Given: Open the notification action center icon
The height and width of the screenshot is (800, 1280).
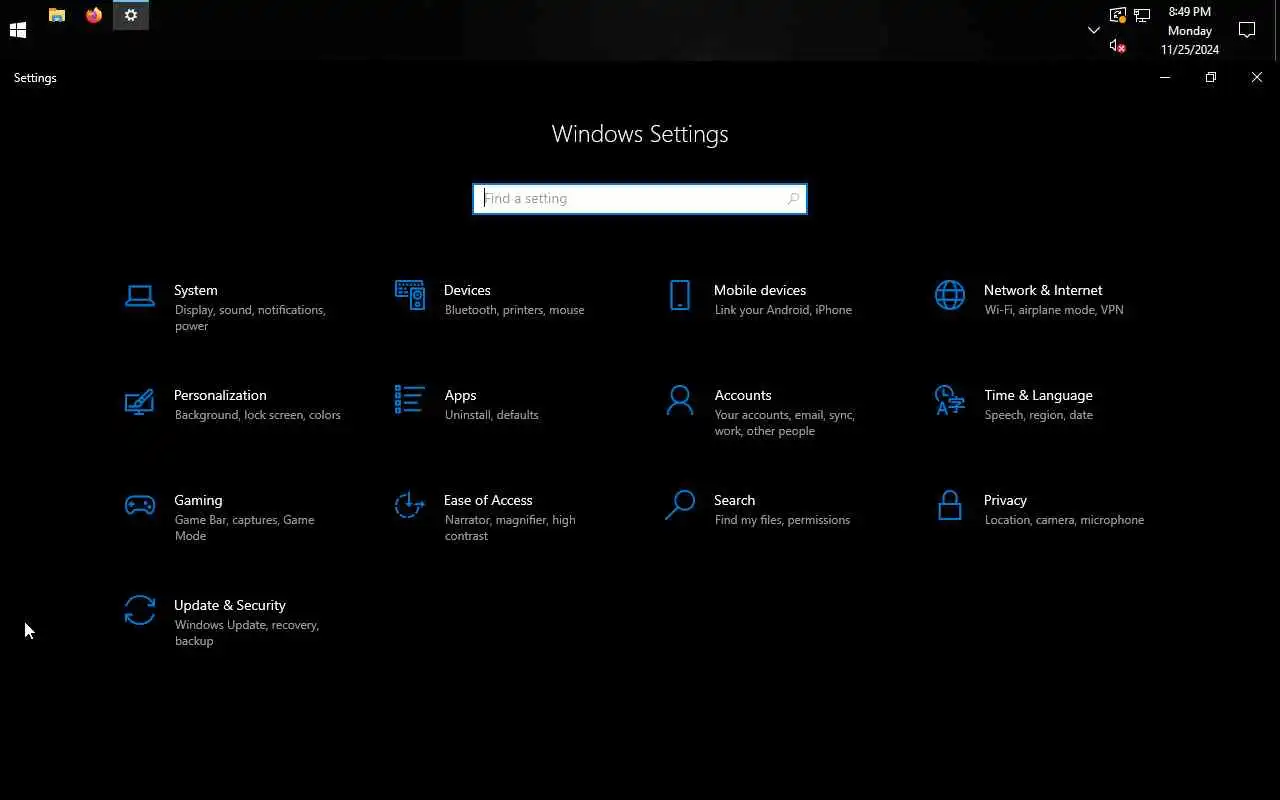Looking at the screenshot, I should tap(1247, 30).
